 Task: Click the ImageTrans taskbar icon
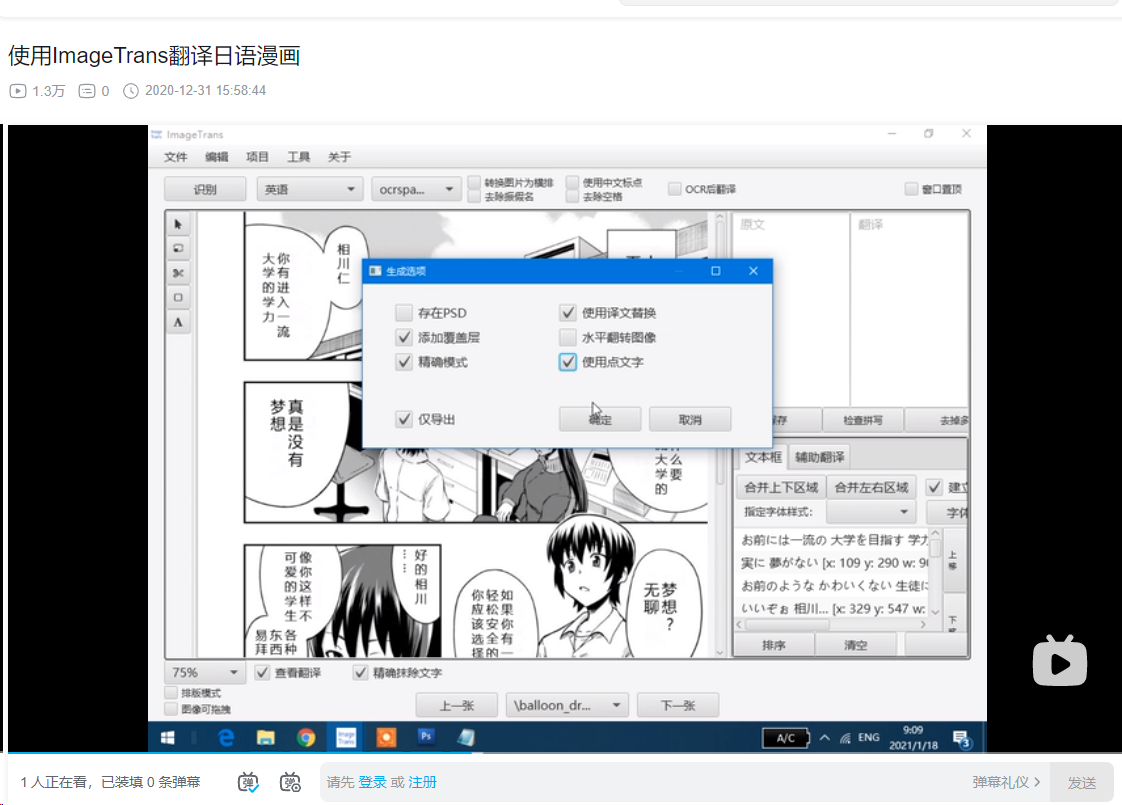(x=346, y=737)
